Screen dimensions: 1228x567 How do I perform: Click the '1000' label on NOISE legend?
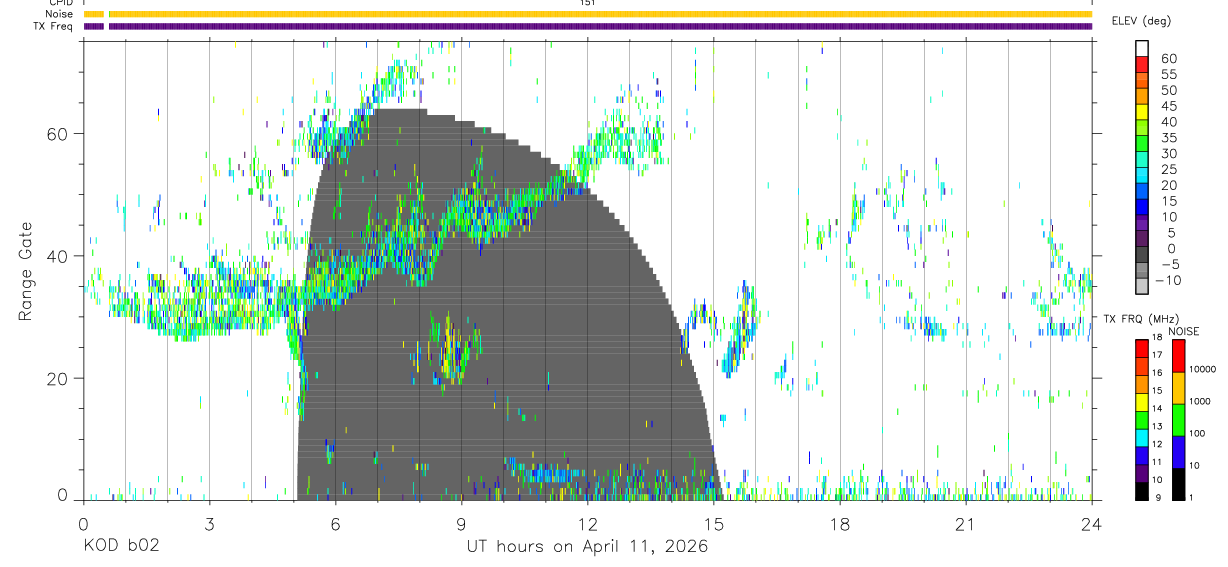pyautogui.click(x=1200, y=401)
